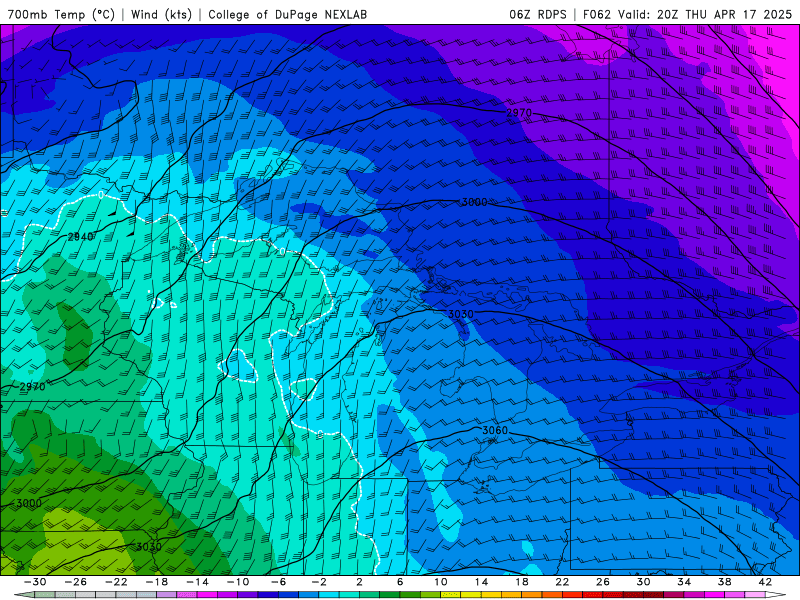
Task: Select the 34 color scale label
Action: pyautogui.click(x=684, y=582)
